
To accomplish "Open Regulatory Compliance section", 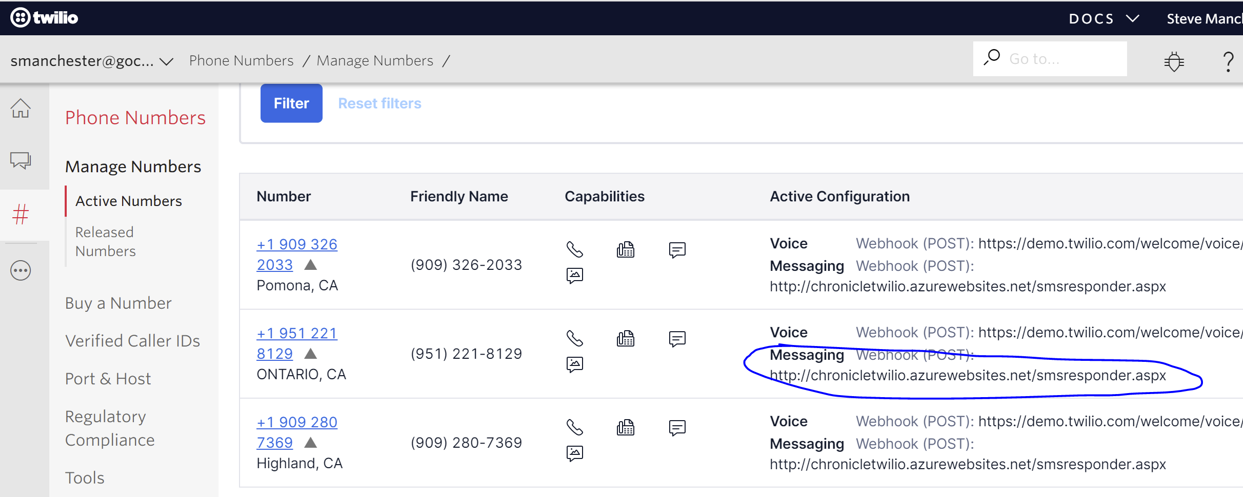I will coord(110,428).
